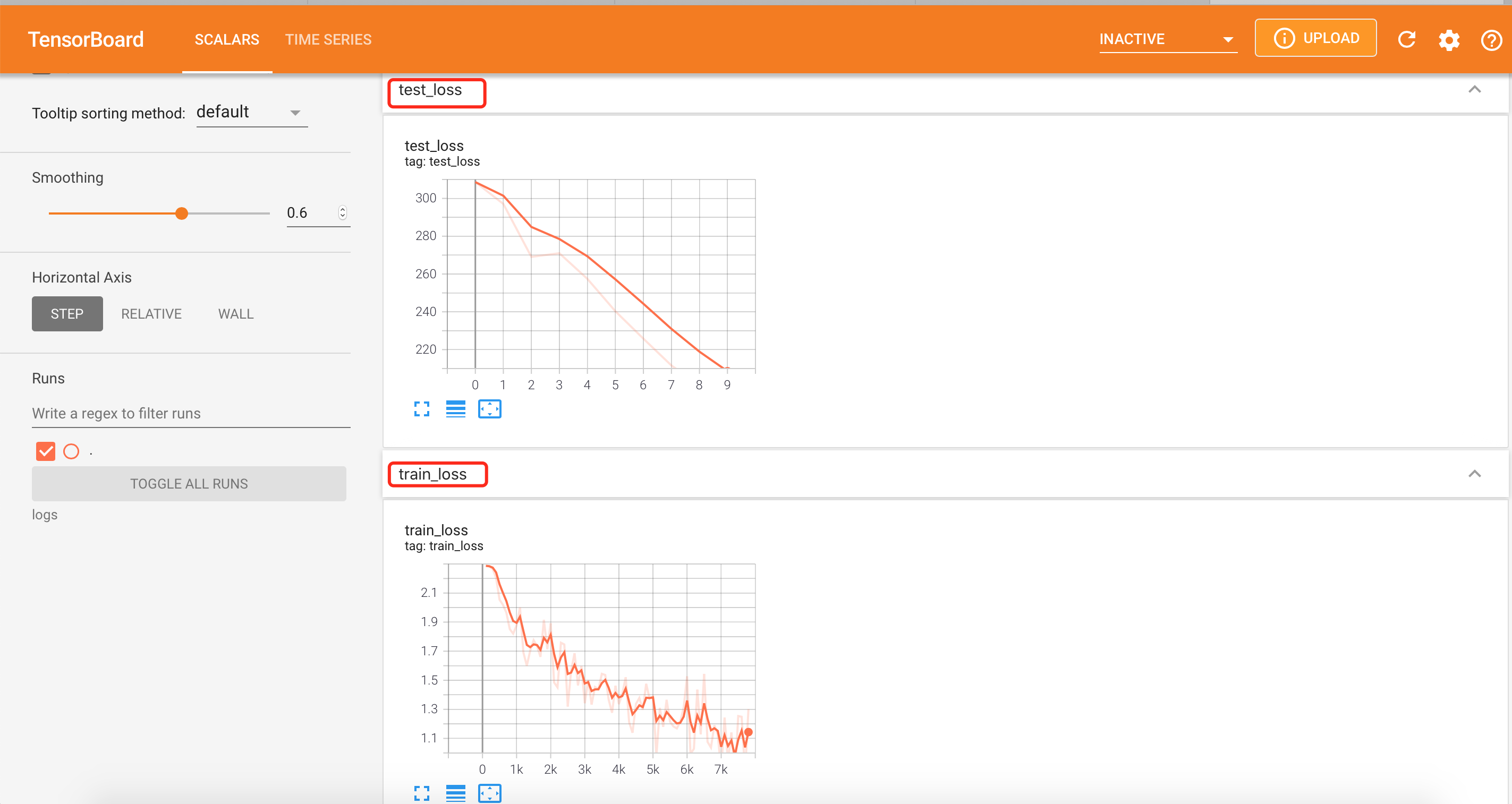
Task: Collapse the train_loss section chevron
Action: [x=1474, y=474]
